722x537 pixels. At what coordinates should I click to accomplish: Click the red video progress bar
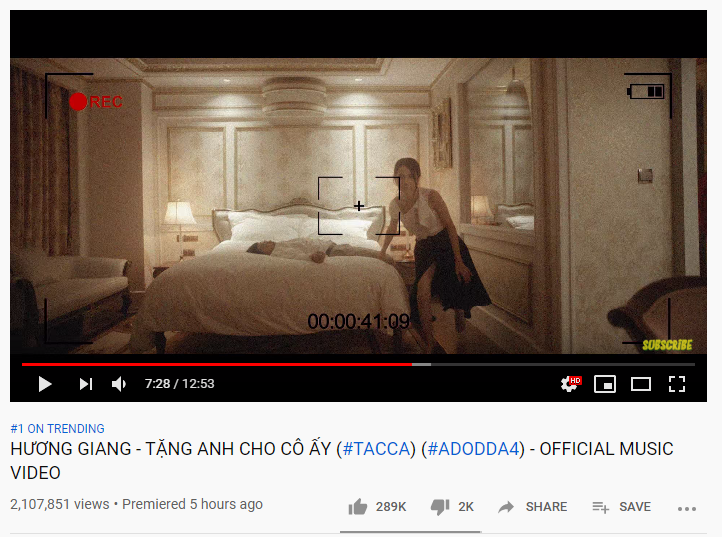pos(216,364)
